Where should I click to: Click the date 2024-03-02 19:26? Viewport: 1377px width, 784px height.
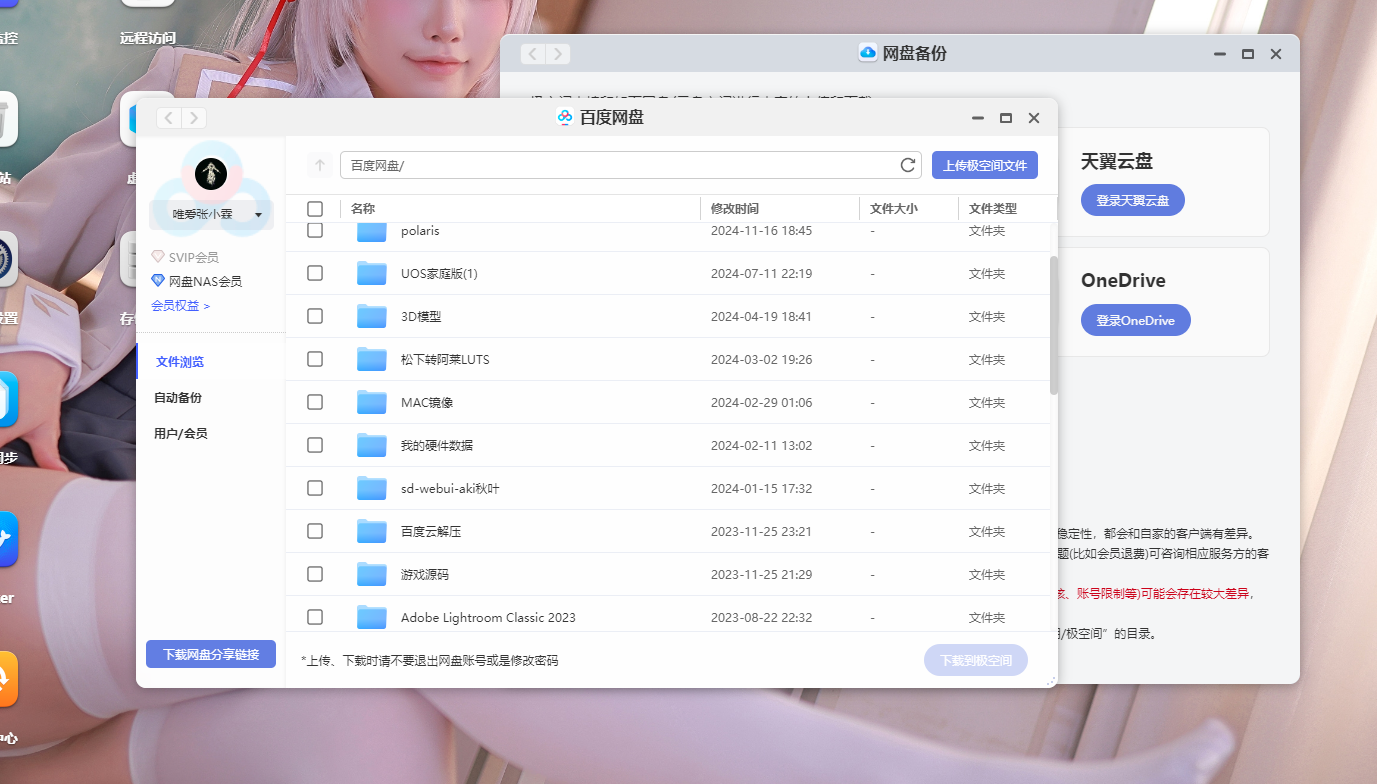click(761, 359)
